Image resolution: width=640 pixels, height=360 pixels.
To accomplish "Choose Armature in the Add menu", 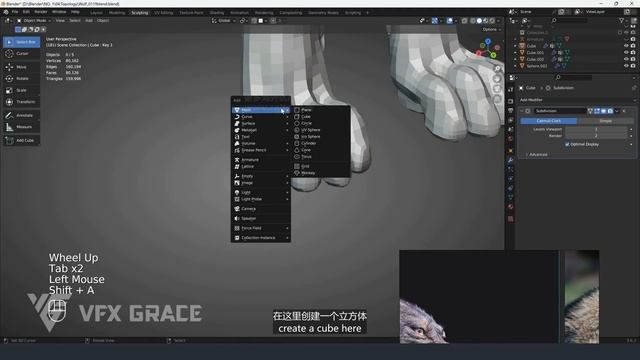I will click(x=261, y=160).
